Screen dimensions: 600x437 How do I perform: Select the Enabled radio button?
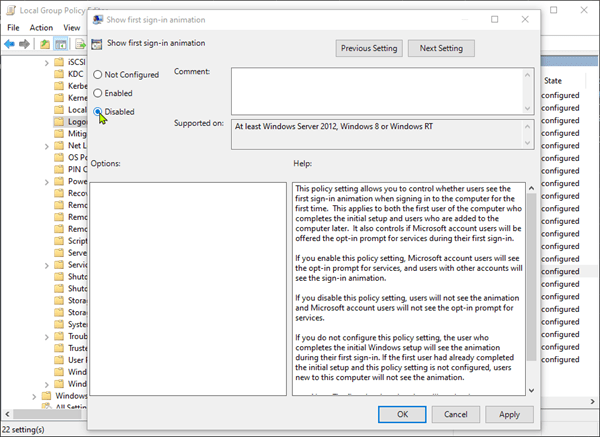pos(98,93)
